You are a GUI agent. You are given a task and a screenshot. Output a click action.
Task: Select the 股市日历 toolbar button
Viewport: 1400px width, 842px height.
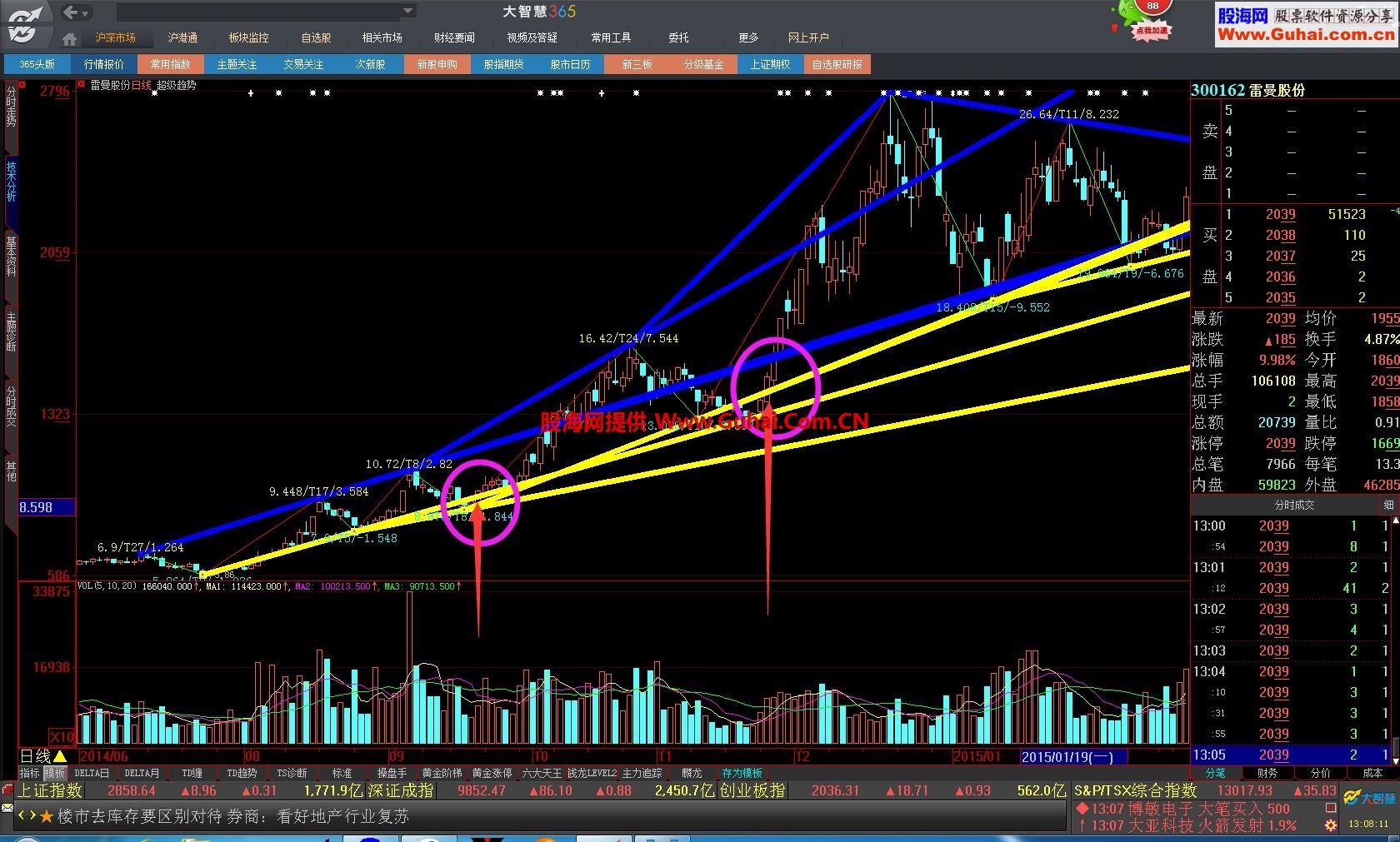[x=571, y=64]
